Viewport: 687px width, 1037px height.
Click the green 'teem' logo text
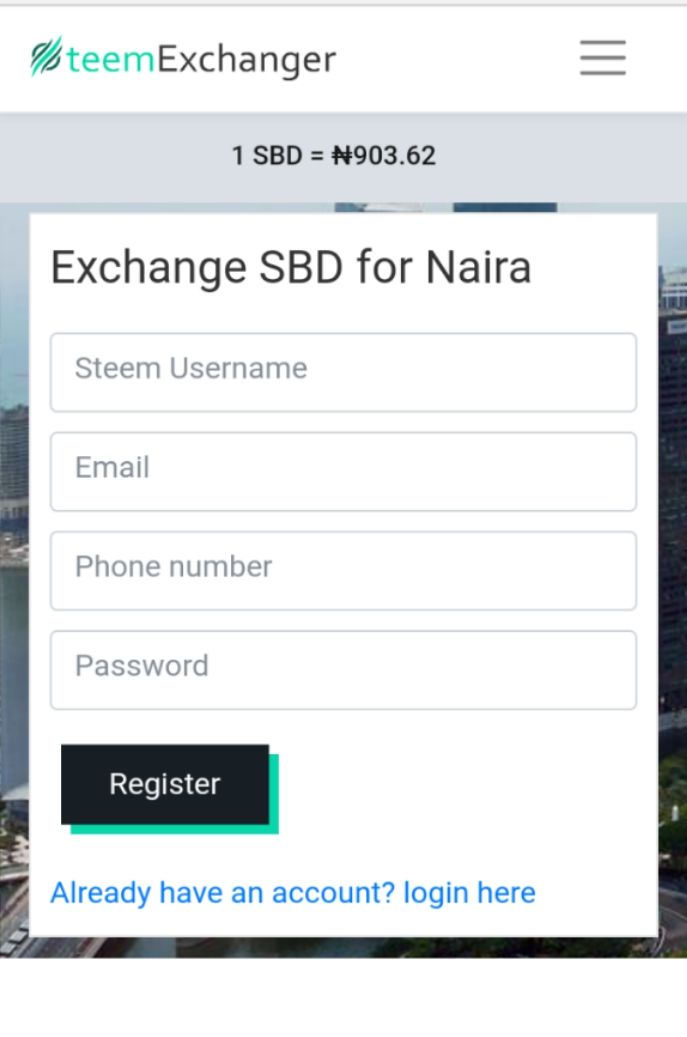pyautogui.click(x=111, y=60)
